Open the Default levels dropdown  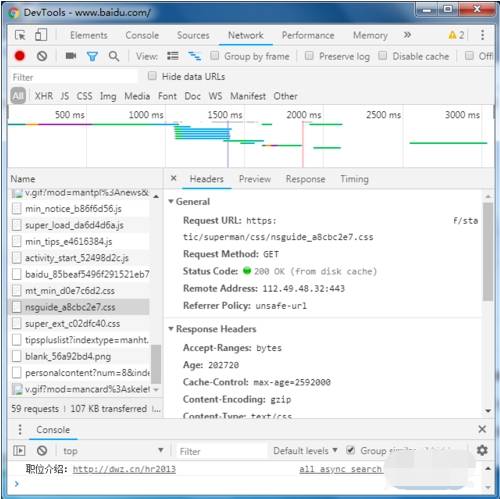pyautogui.click(x=305, y=451)
